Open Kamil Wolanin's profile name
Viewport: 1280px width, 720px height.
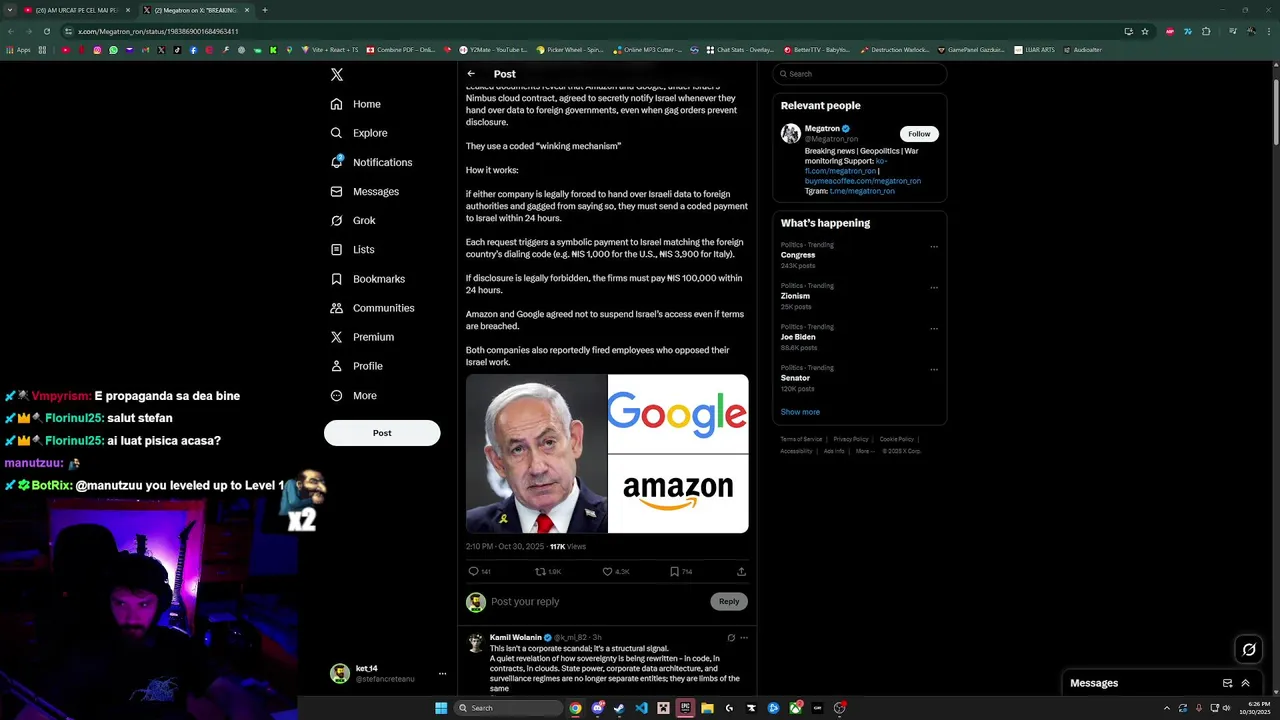click(x=516, y=637)
